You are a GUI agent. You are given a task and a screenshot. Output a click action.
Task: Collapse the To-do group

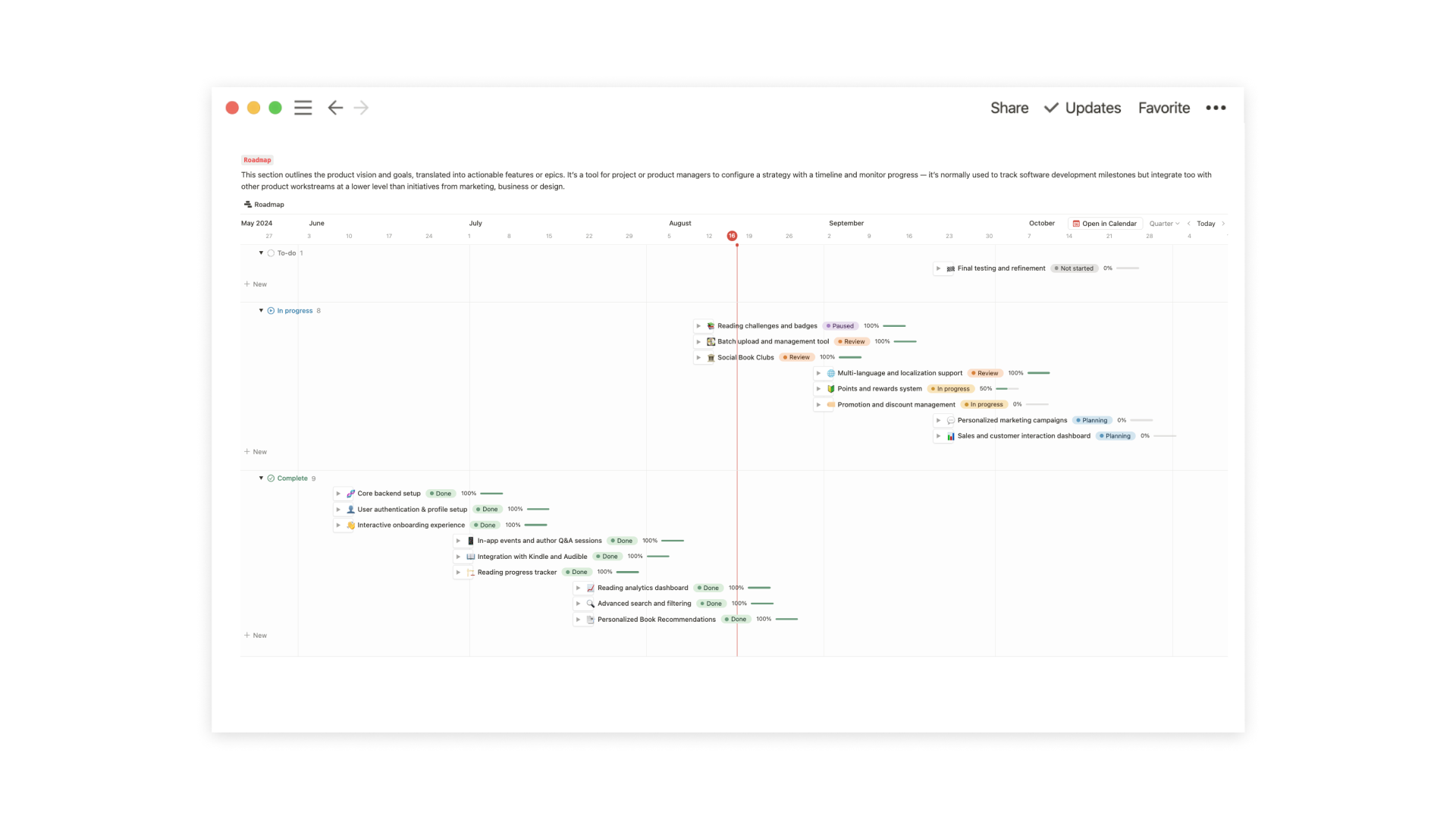tap(261, 253)
